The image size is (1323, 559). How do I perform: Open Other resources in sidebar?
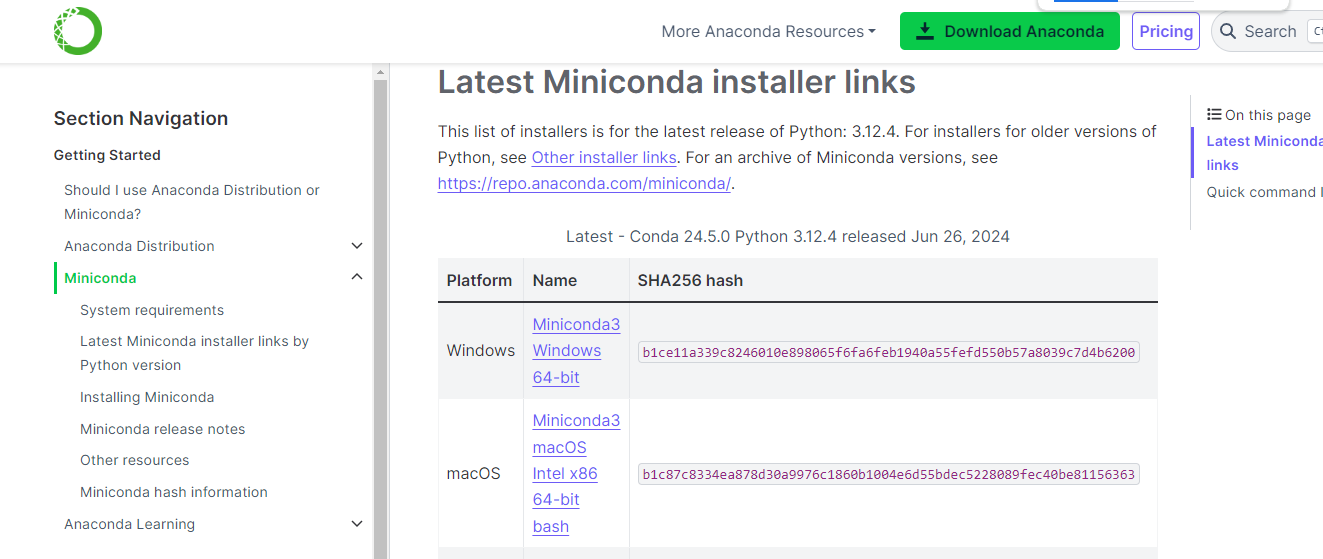click(134, 460)
